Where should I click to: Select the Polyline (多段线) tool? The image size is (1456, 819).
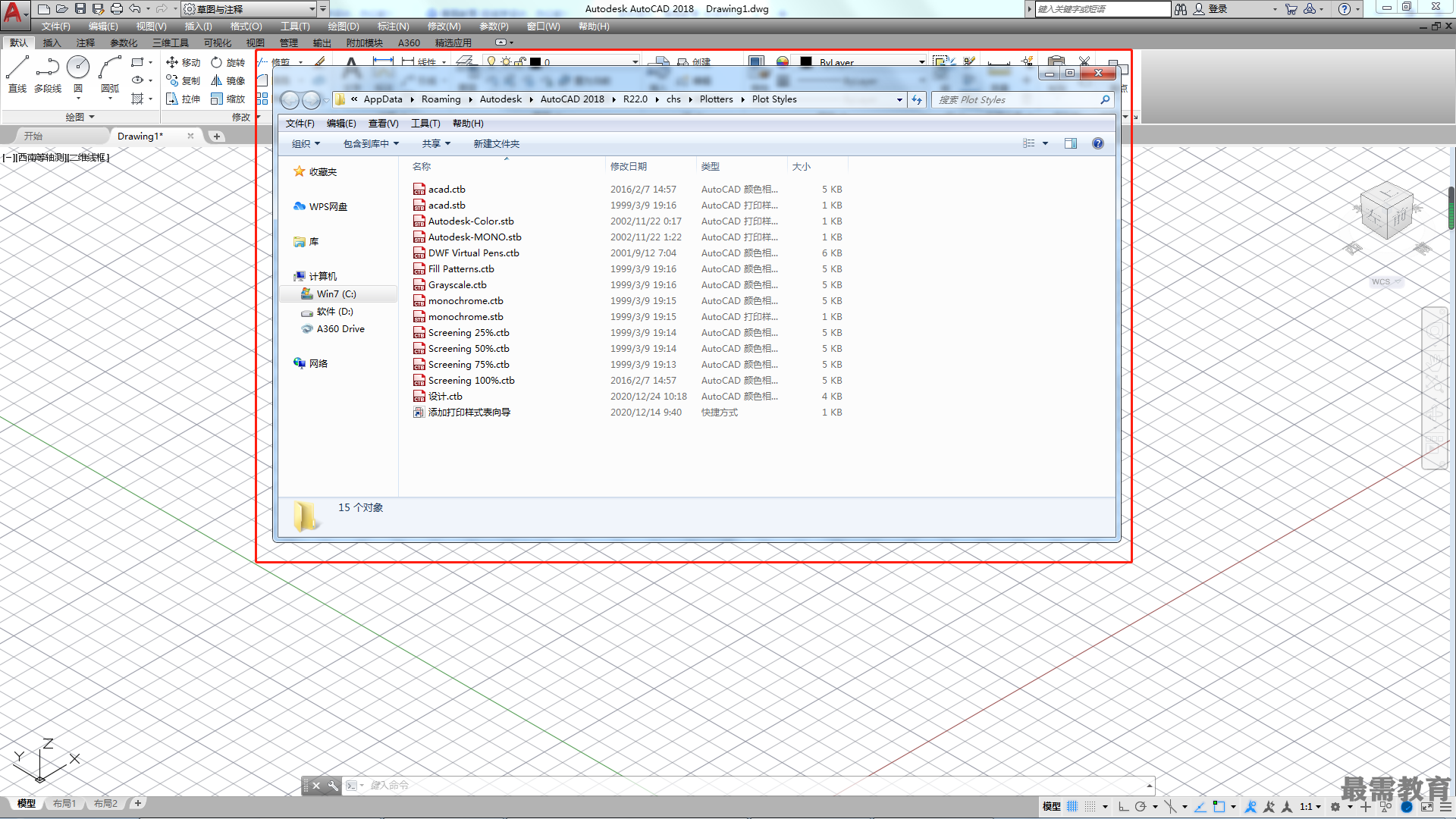[x=48, y=74]
